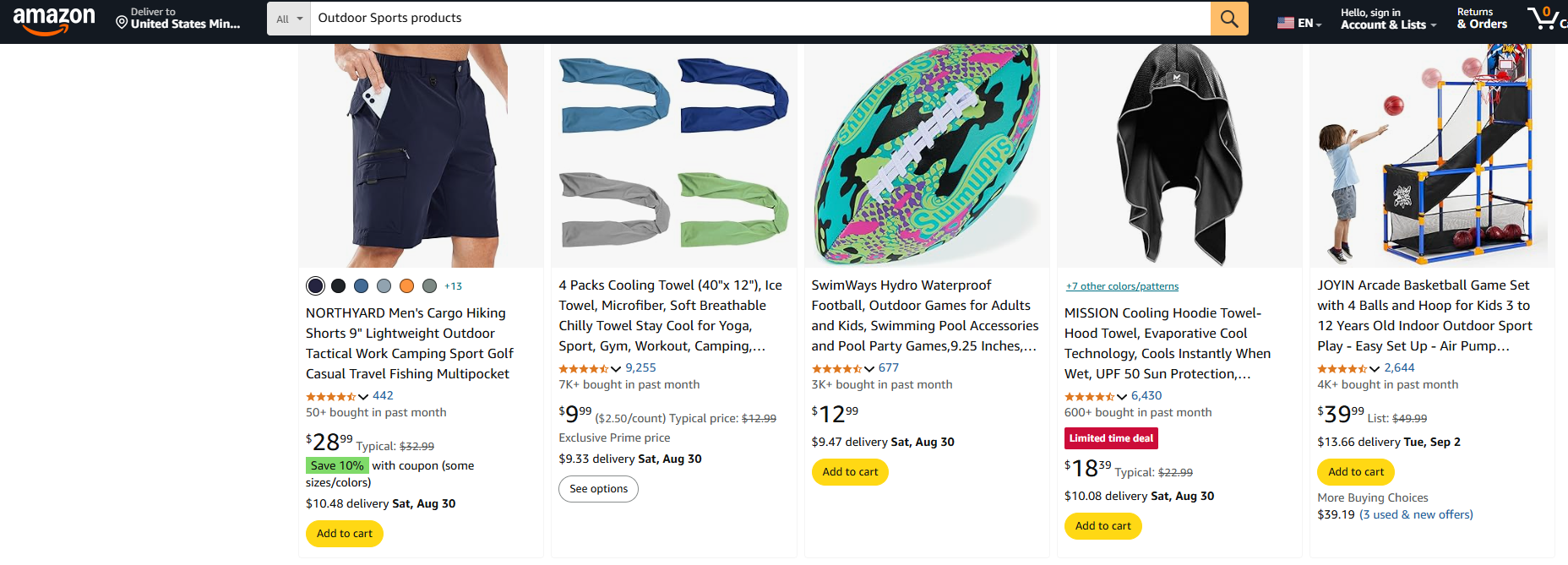This screenshot has height=565, width=1568.
Task: Select the black color swatch on the shorts
Action: click(x=338, y=285)
